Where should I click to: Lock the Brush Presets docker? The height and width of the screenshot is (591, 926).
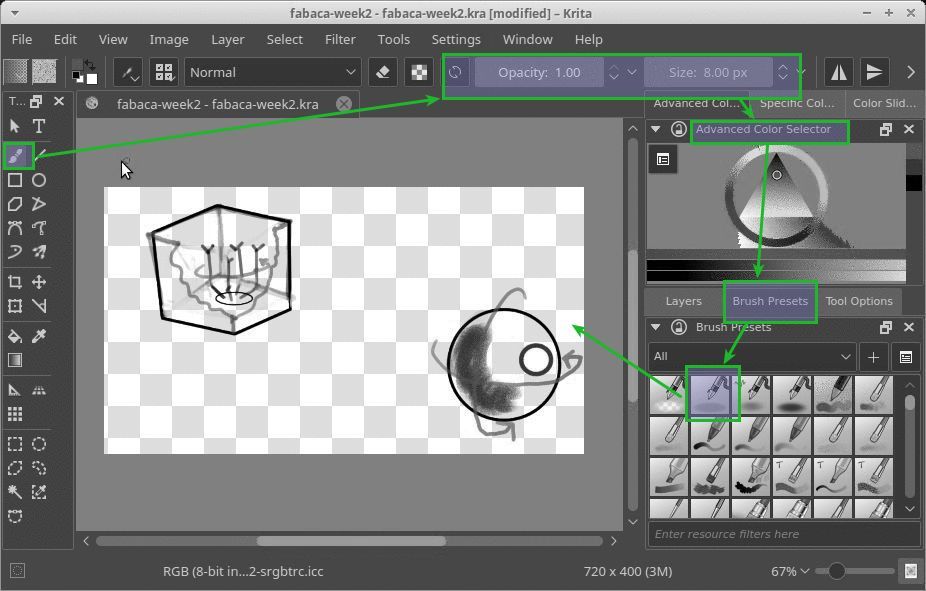click(679, 326)
